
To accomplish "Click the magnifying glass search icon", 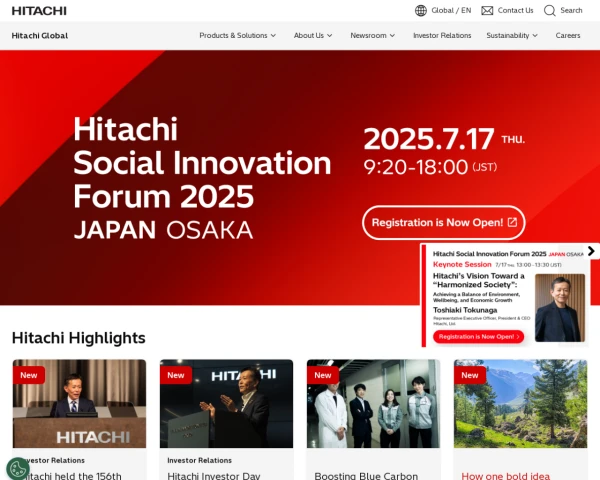I will point(549,11).
